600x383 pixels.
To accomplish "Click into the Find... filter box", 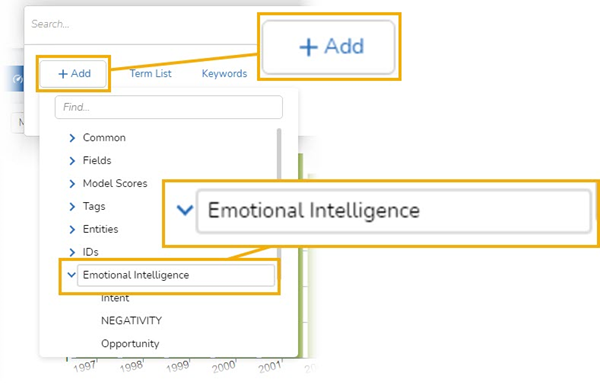I will (169, 107).
